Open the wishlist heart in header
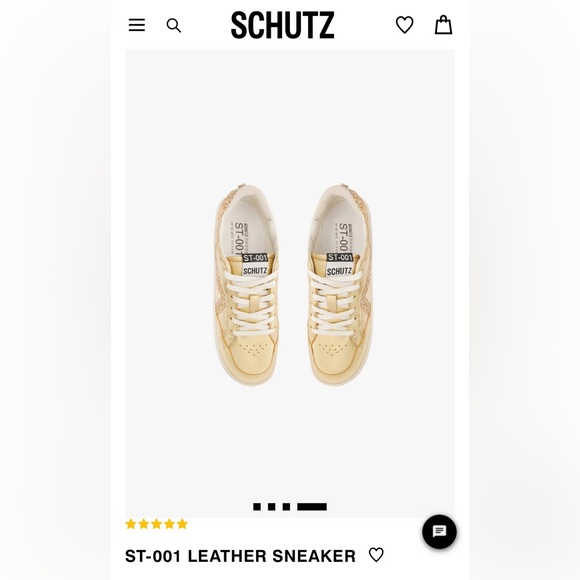The width and height of the screenshot is (580, 580). click(x=405, y=25)
